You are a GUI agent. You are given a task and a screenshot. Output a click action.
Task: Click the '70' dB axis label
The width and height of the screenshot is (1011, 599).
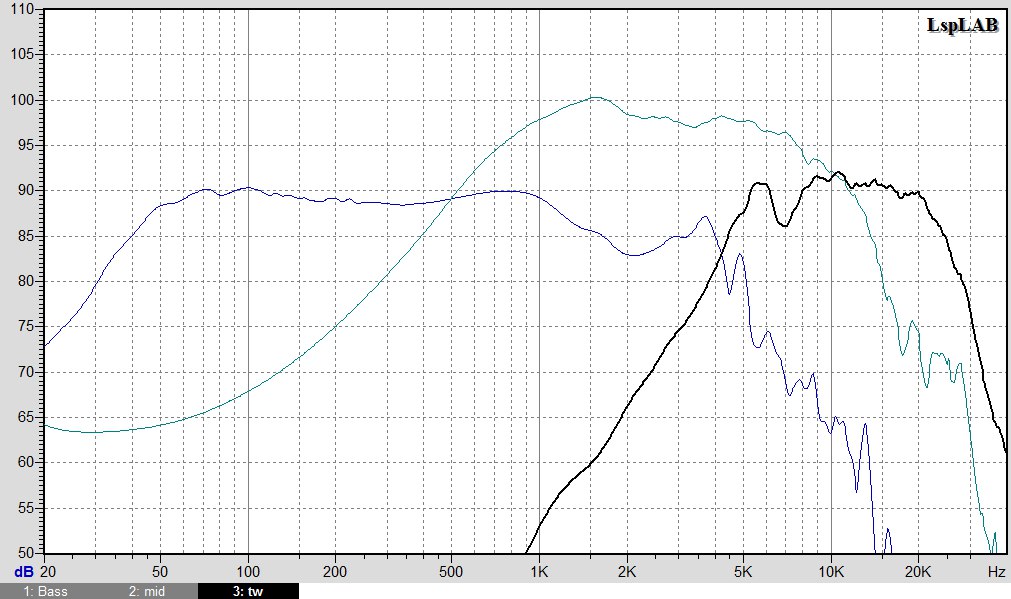[26, 372]
